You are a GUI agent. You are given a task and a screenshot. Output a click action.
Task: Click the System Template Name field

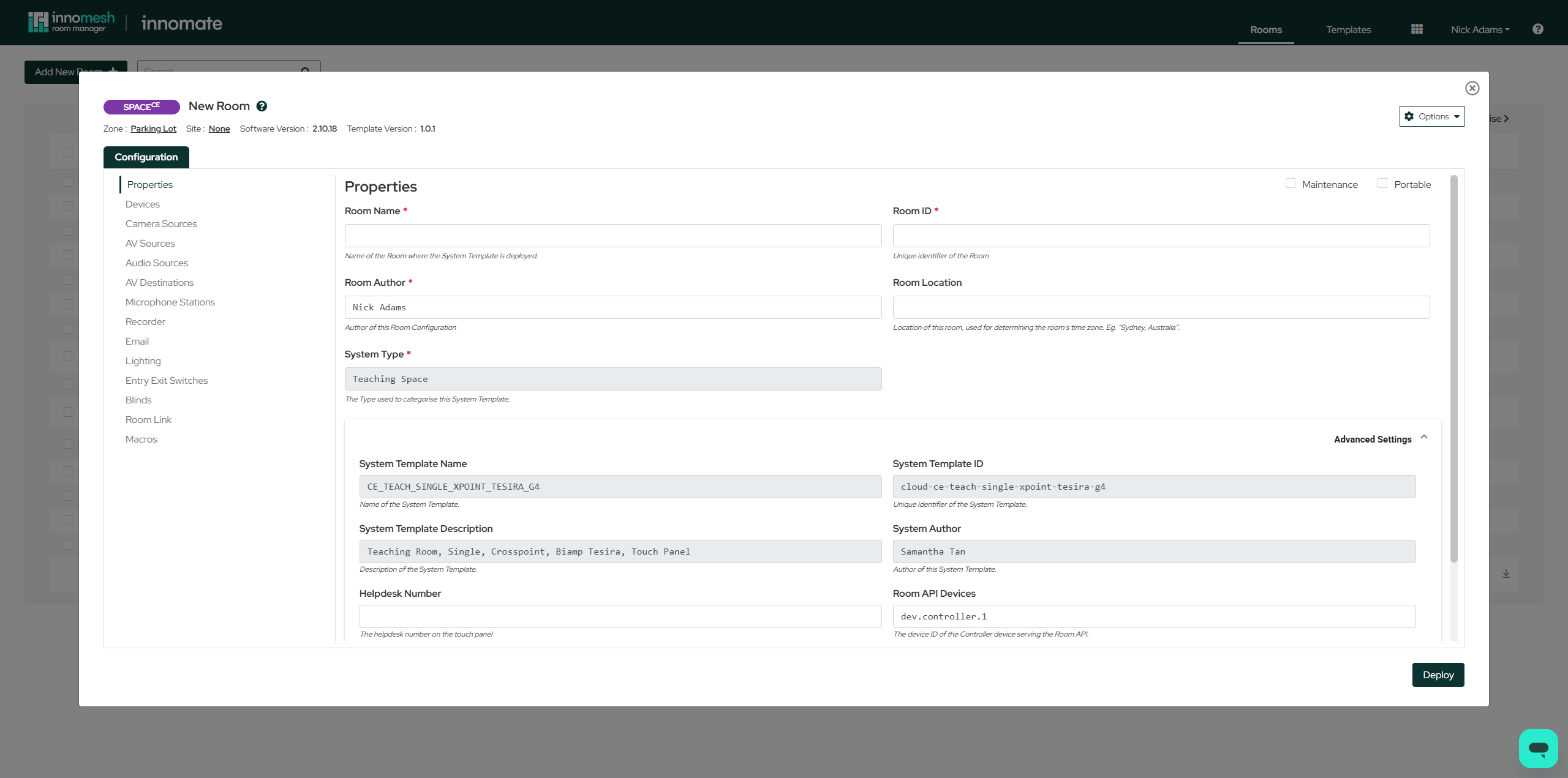click(x=620, y=487)
